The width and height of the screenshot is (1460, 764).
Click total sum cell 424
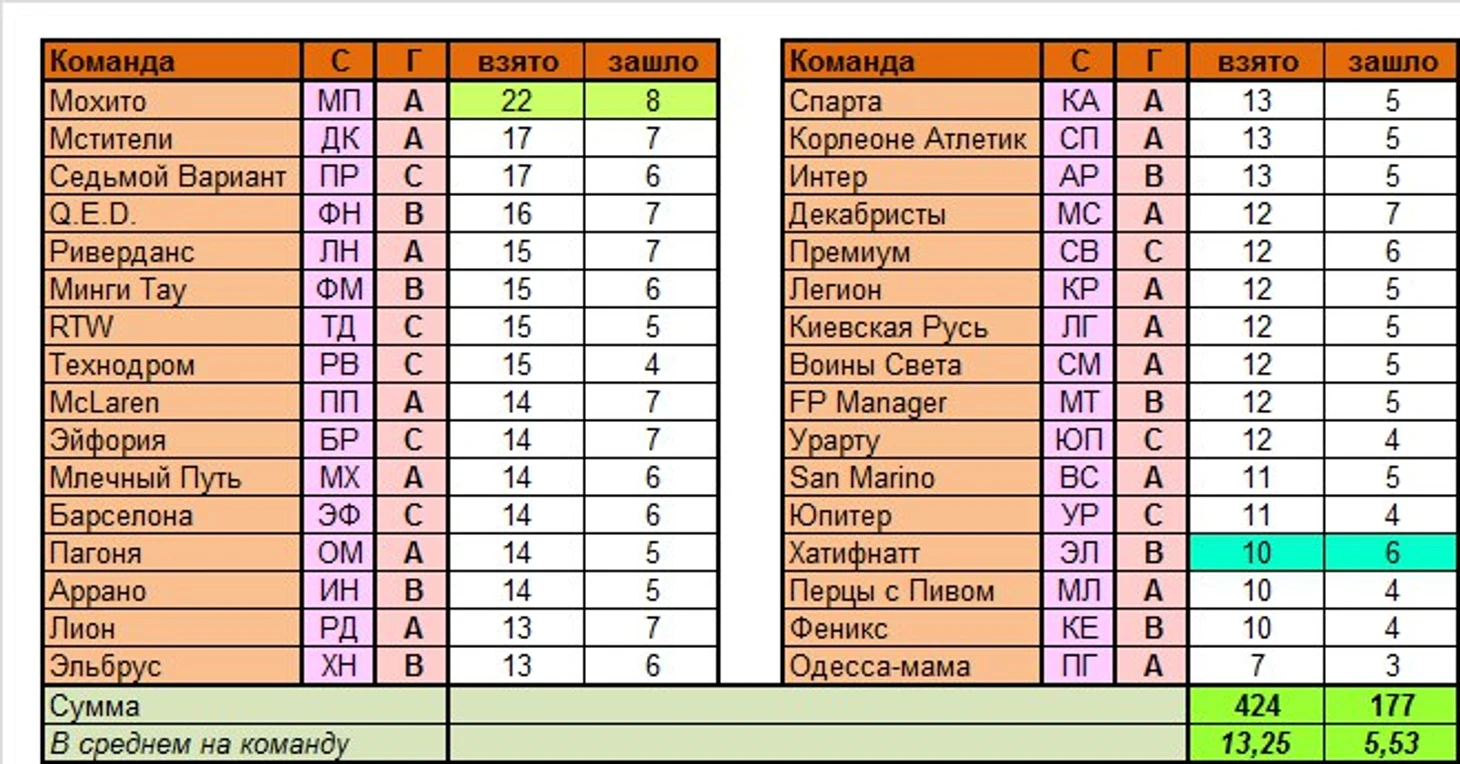pyautogui.click(x=1256, y=706)
